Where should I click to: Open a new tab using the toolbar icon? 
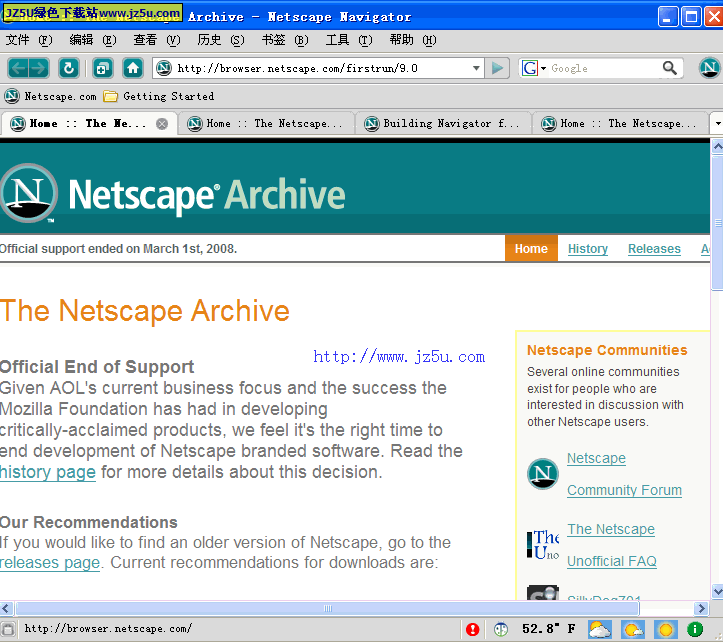coord(102,69)
